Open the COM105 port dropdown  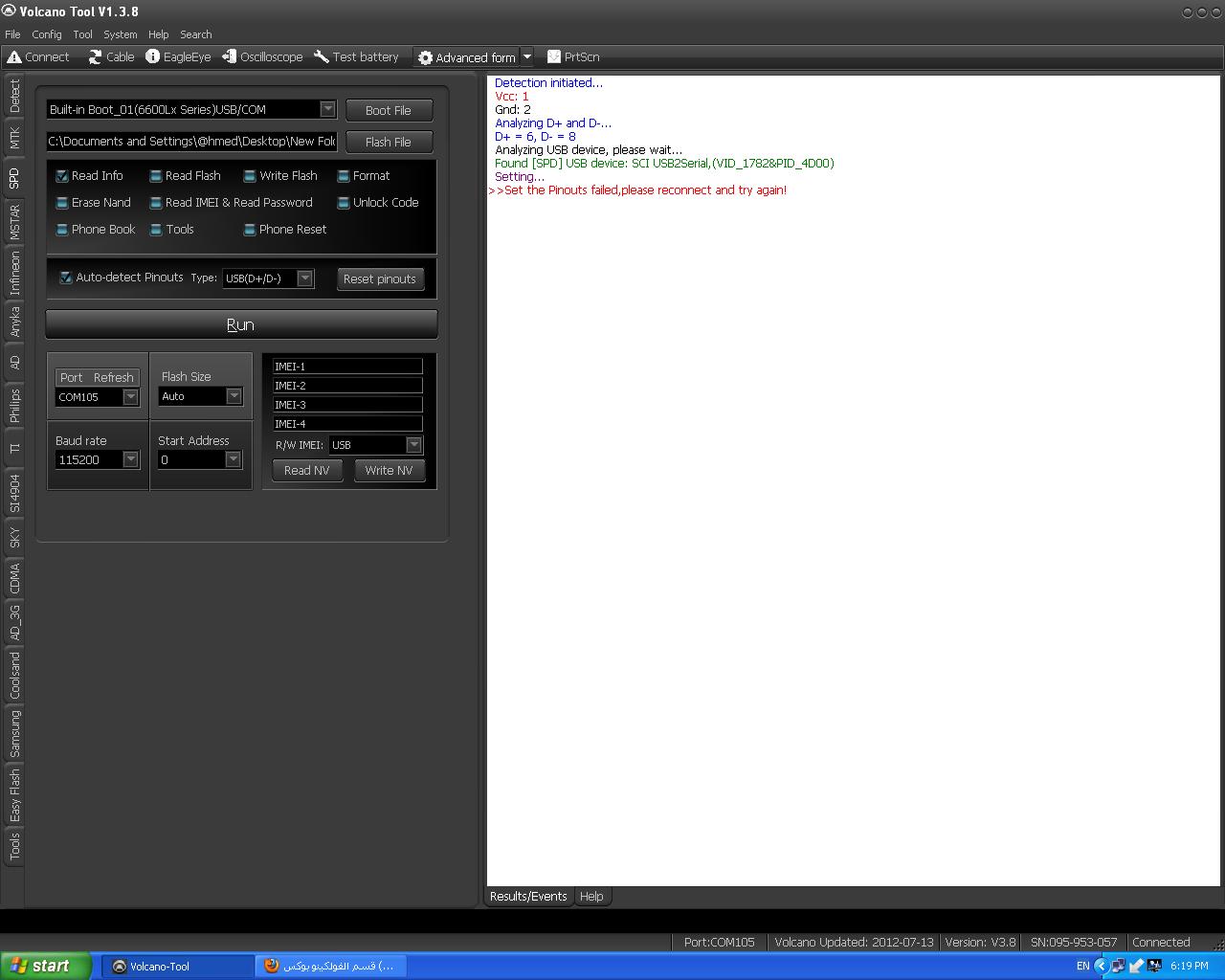point(131,397)
